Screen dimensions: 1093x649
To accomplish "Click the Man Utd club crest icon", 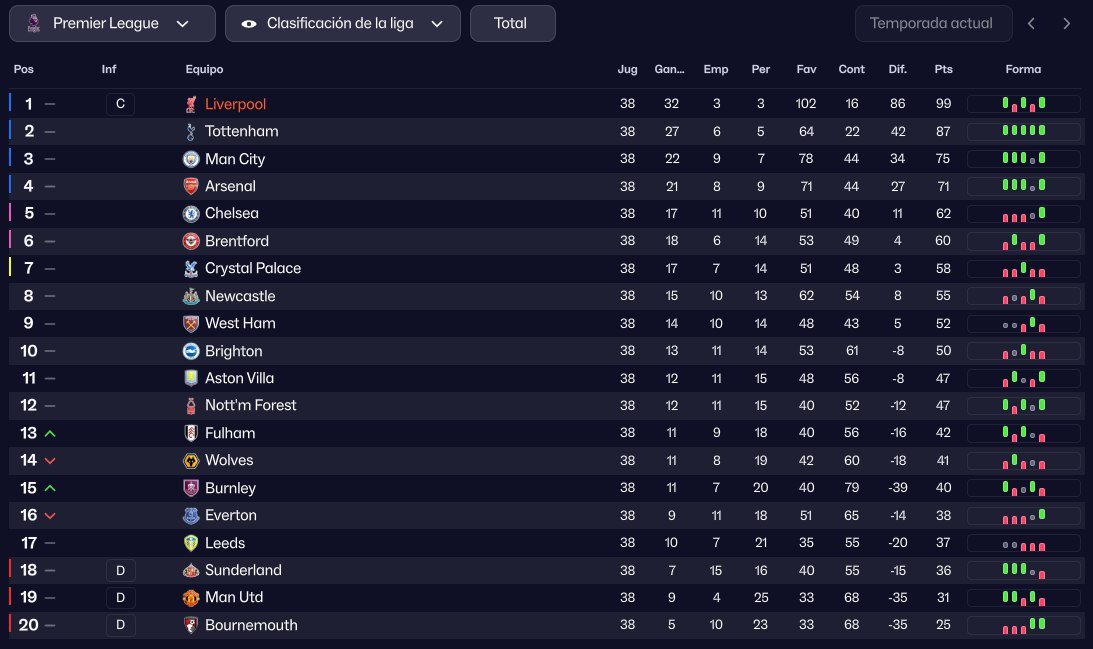I will click(x=191, y=598).
